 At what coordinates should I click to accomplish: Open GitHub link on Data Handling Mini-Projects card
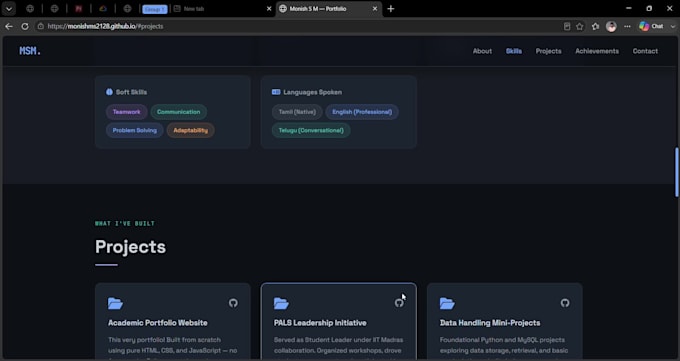(565, 303)
